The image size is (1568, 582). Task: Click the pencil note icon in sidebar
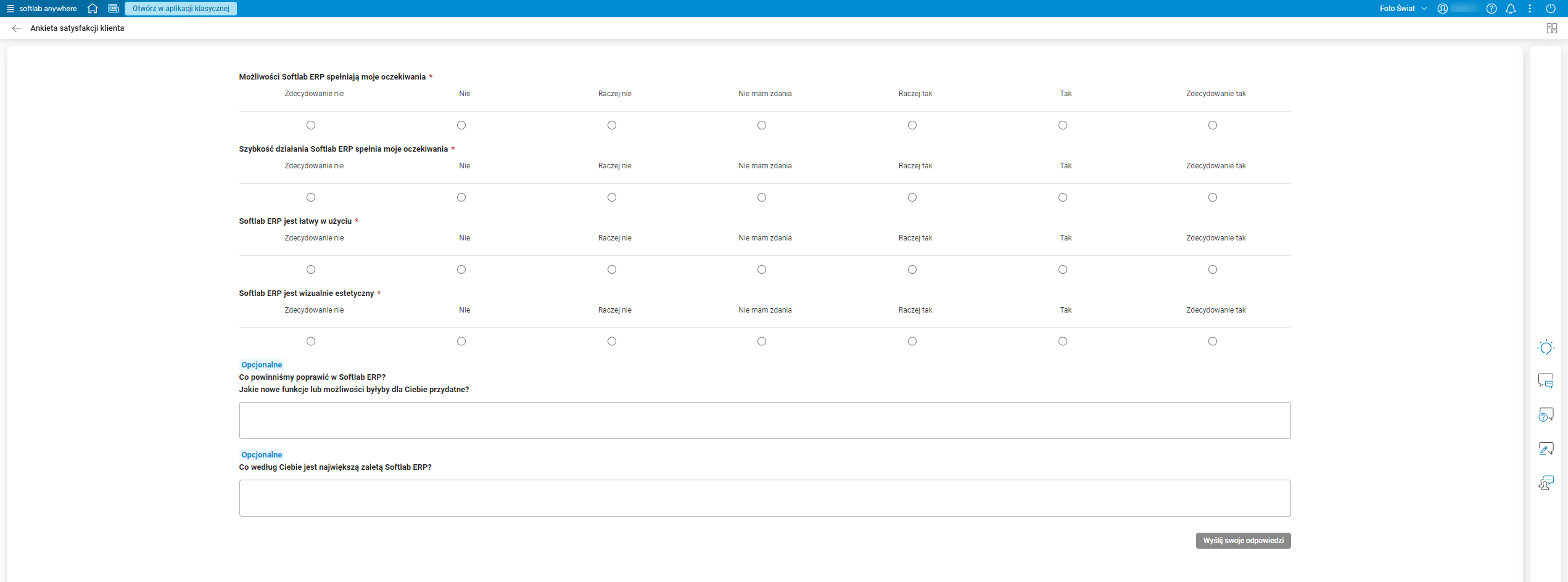(1546, 448)
